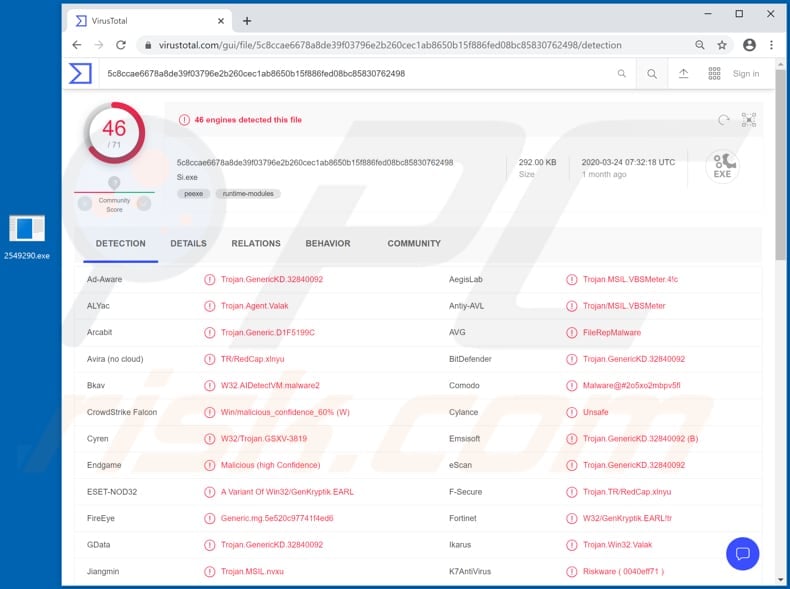Click the Si.exe file name

tap(187, 177)
